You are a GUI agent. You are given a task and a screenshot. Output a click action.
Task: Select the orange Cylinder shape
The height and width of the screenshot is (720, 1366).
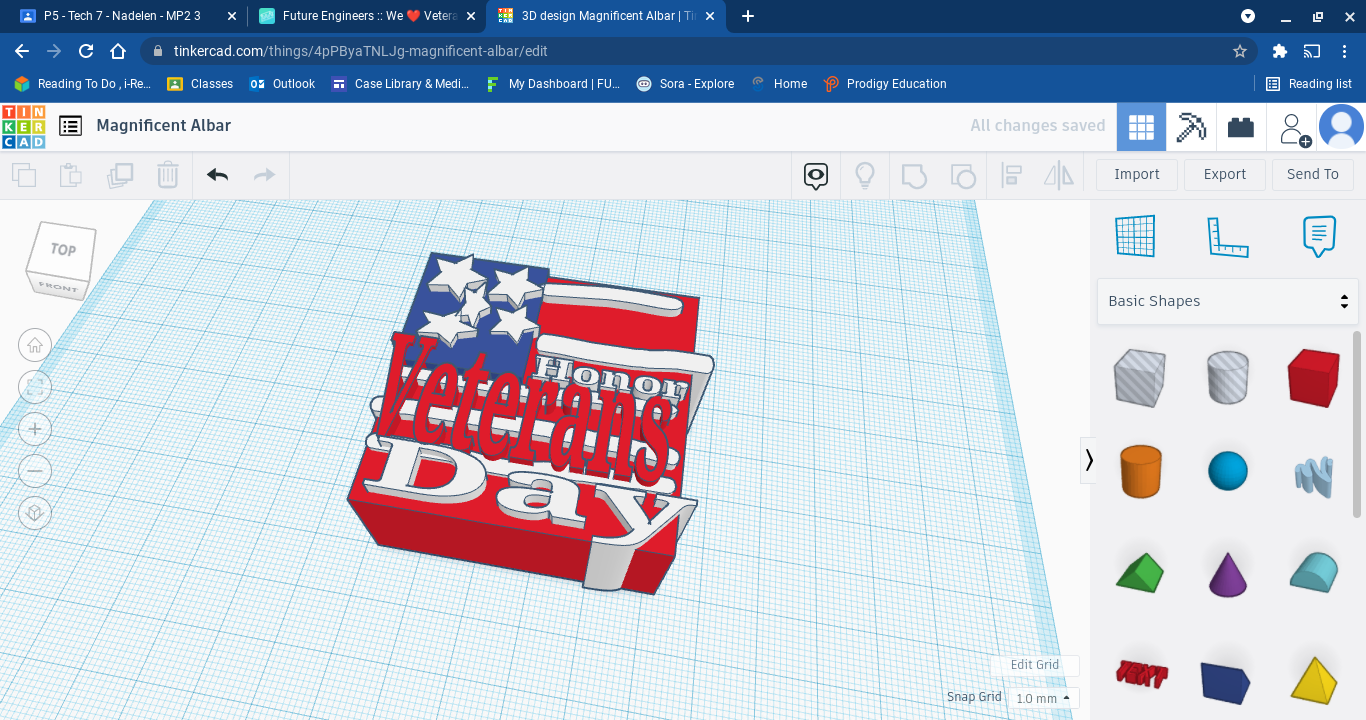click(1140, 471)
